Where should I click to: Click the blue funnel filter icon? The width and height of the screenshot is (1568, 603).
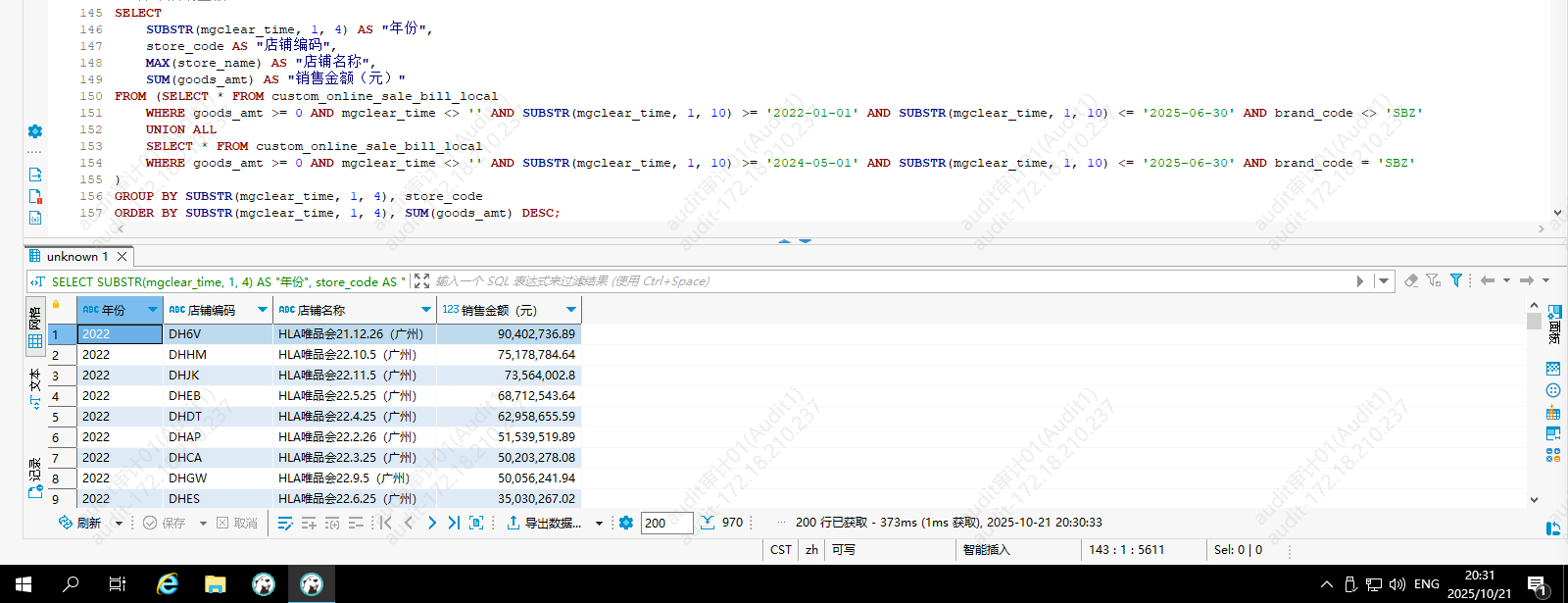1456,280
